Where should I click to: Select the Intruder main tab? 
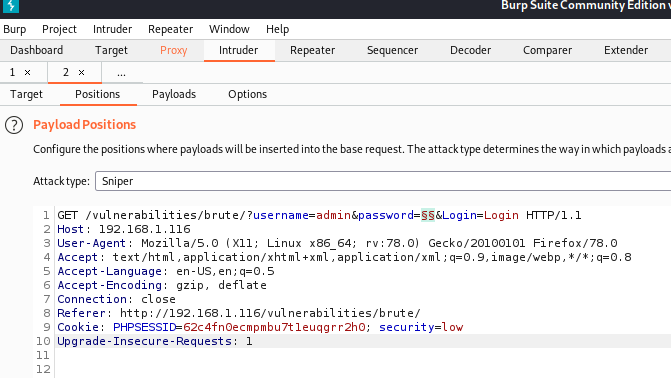(x=238, y=50)
